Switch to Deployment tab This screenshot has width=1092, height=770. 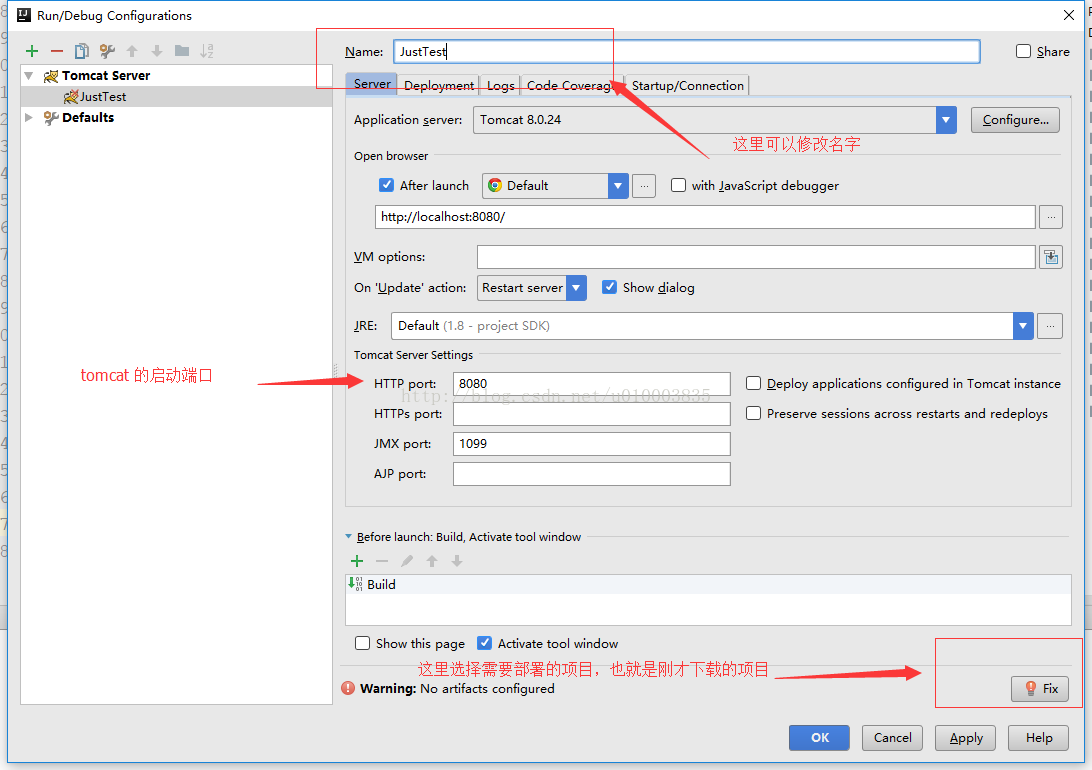click(x=439, y=86)
